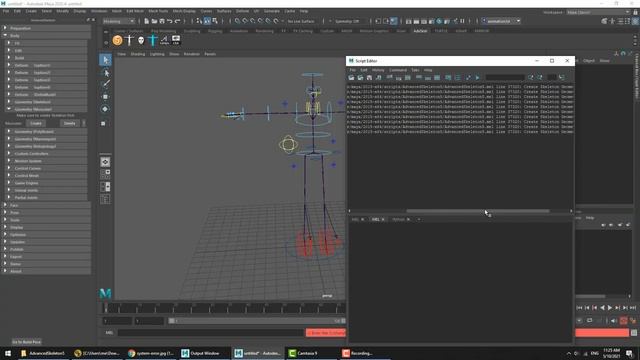Toggle select by component type mode
The height and width of the screenshot is (360, 640).
pos(215,21)
